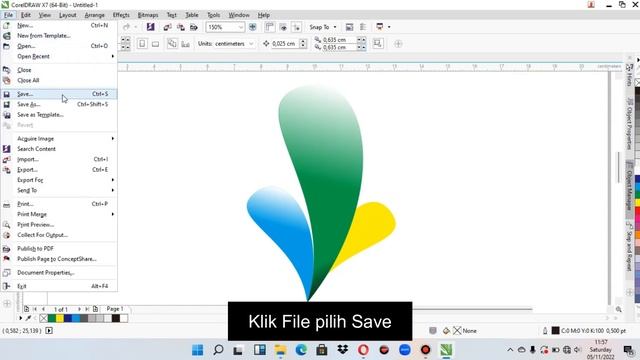The height and width of the screenshot is (360, 640).
Task: Open the Effects menu
Action: coord(121,15)
